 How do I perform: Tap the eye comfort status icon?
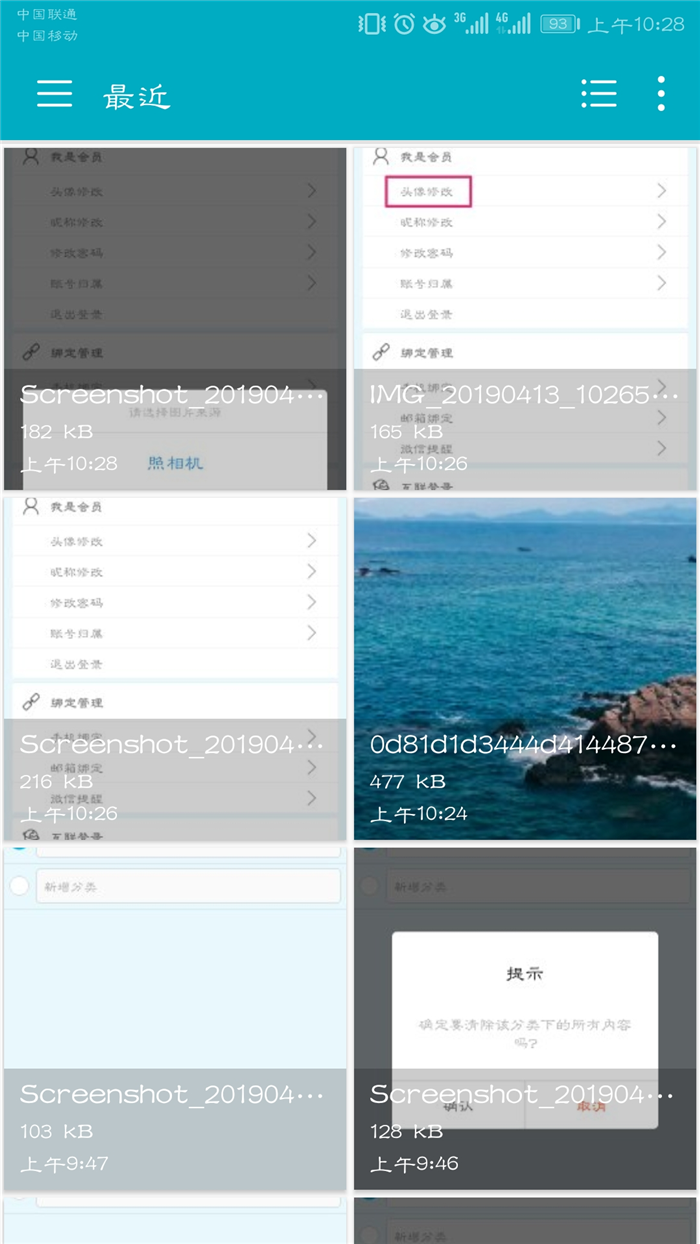click(x=434, y=24)
